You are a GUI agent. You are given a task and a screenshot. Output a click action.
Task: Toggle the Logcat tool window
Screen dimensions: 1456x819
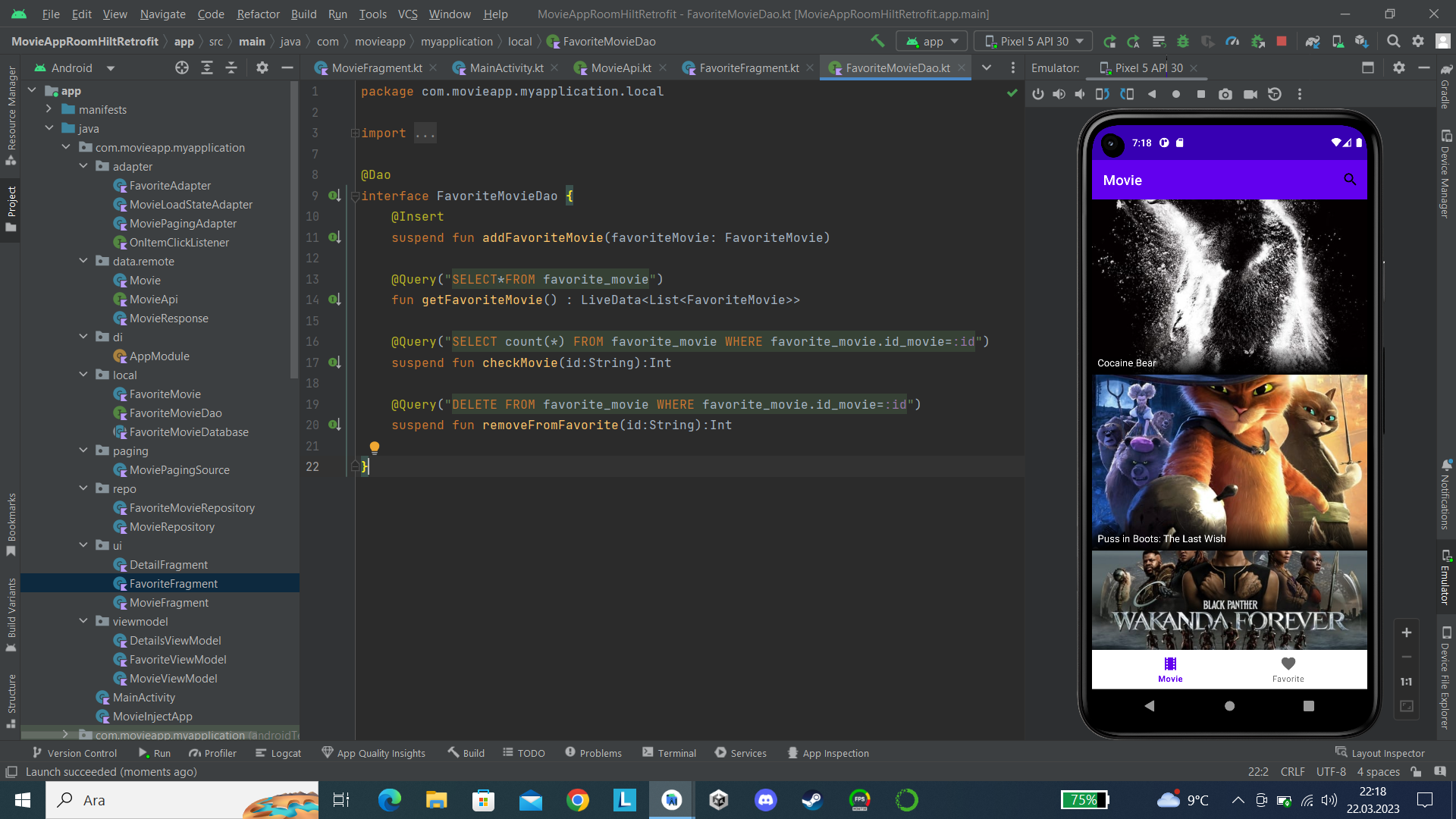click(283, 753)
